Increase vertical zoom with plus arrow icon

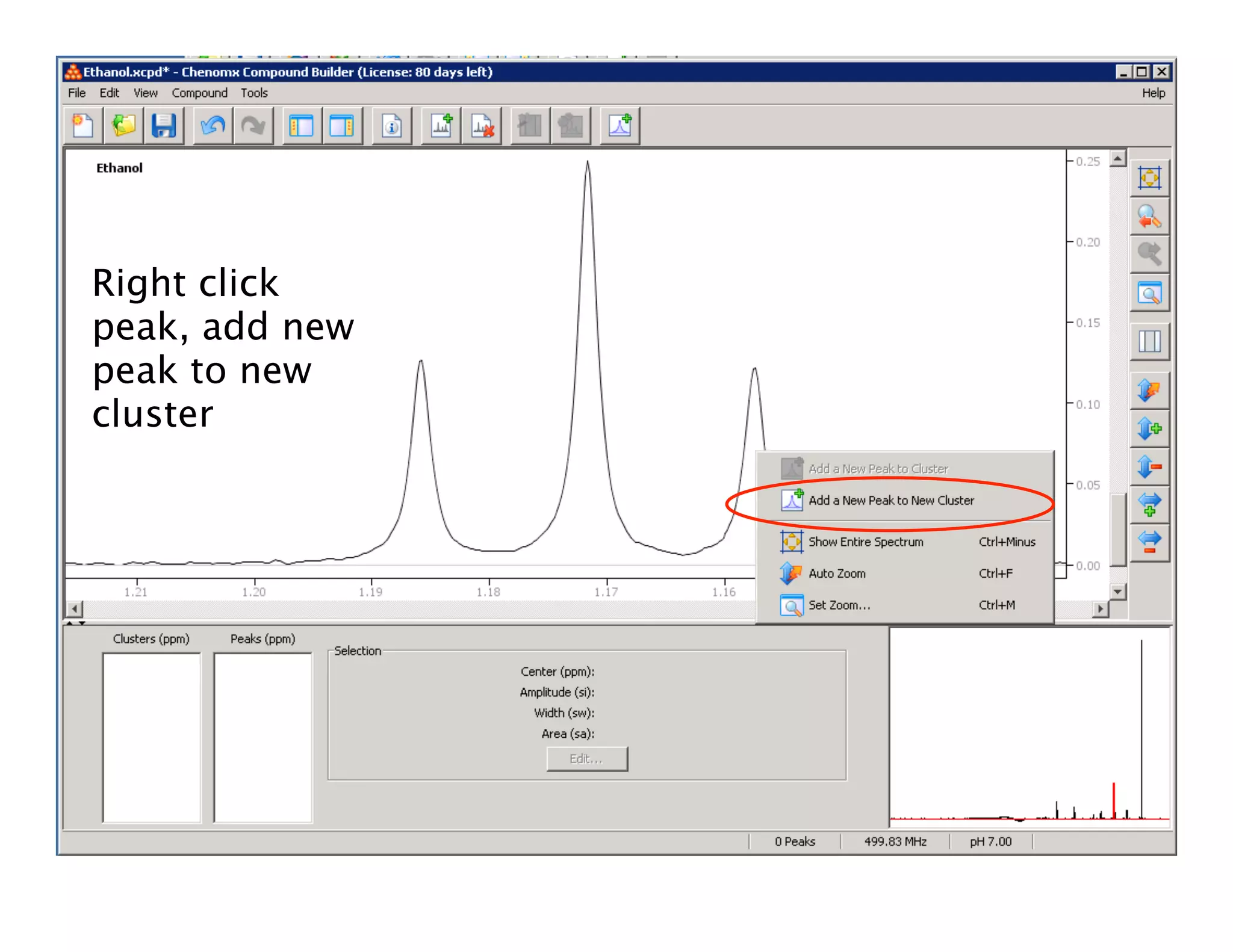click(x=1149, y=428)
